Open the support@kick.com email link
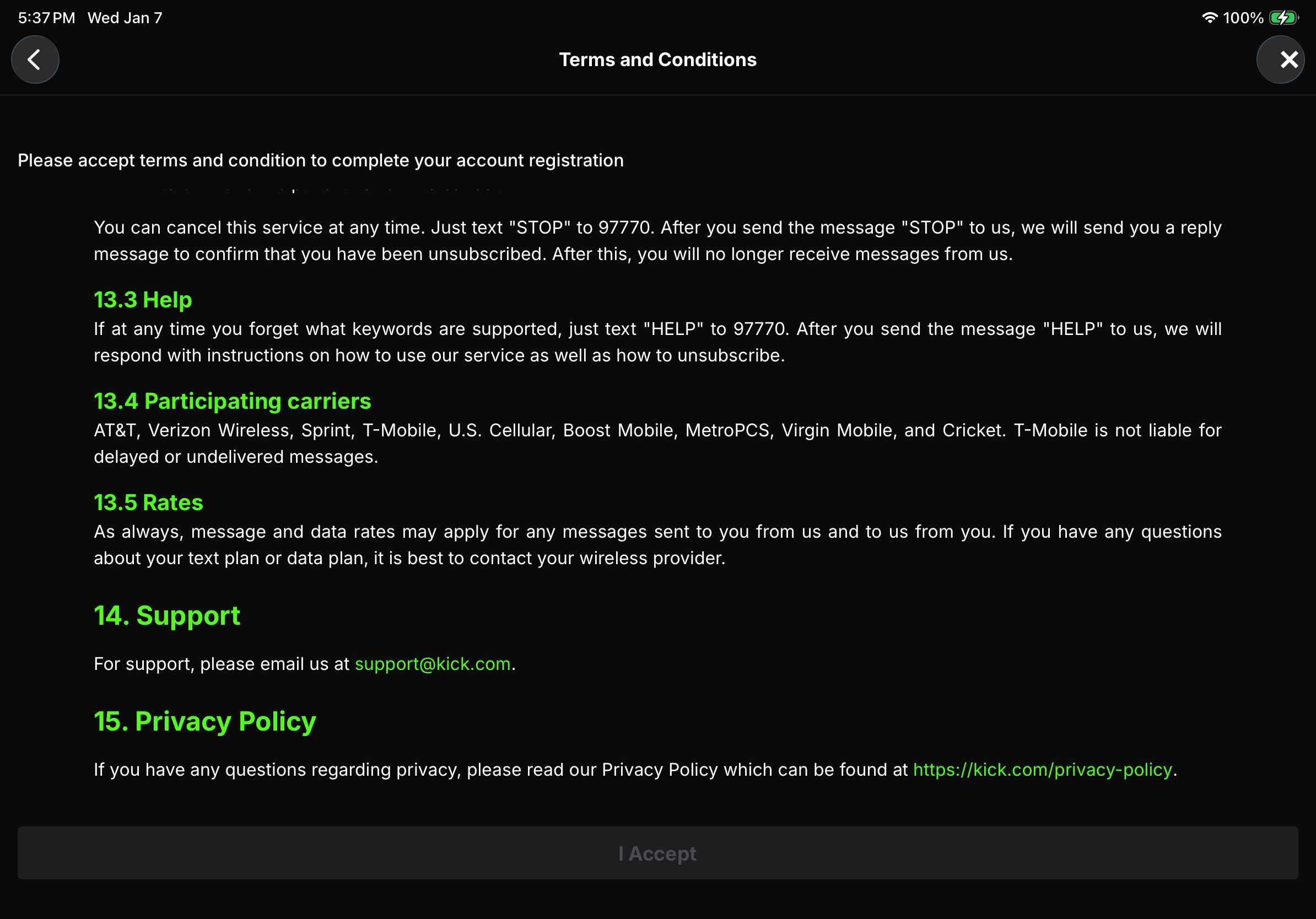The width and height of the screenshot is (1316, 919). (x=432, y=664)
